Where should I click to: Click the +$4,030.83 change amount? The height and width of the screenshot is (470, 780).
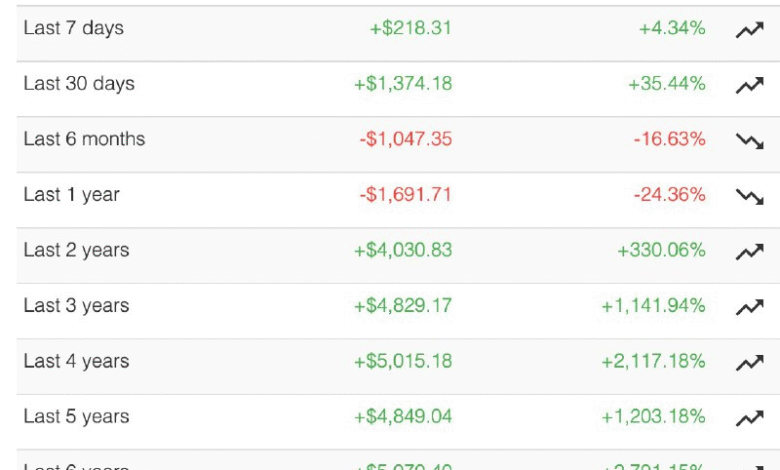[x=403, y=250]
